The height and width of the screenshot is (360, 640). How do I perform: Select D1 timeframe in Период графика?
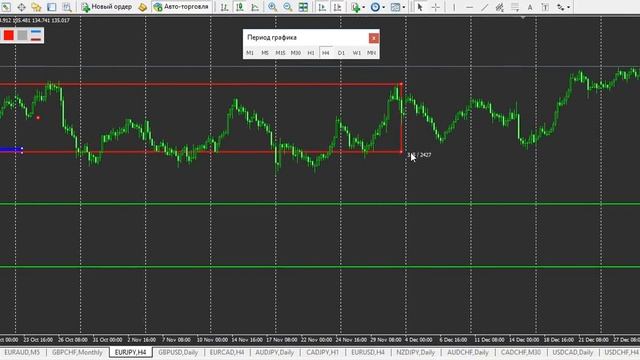click(x=341, y=53)
